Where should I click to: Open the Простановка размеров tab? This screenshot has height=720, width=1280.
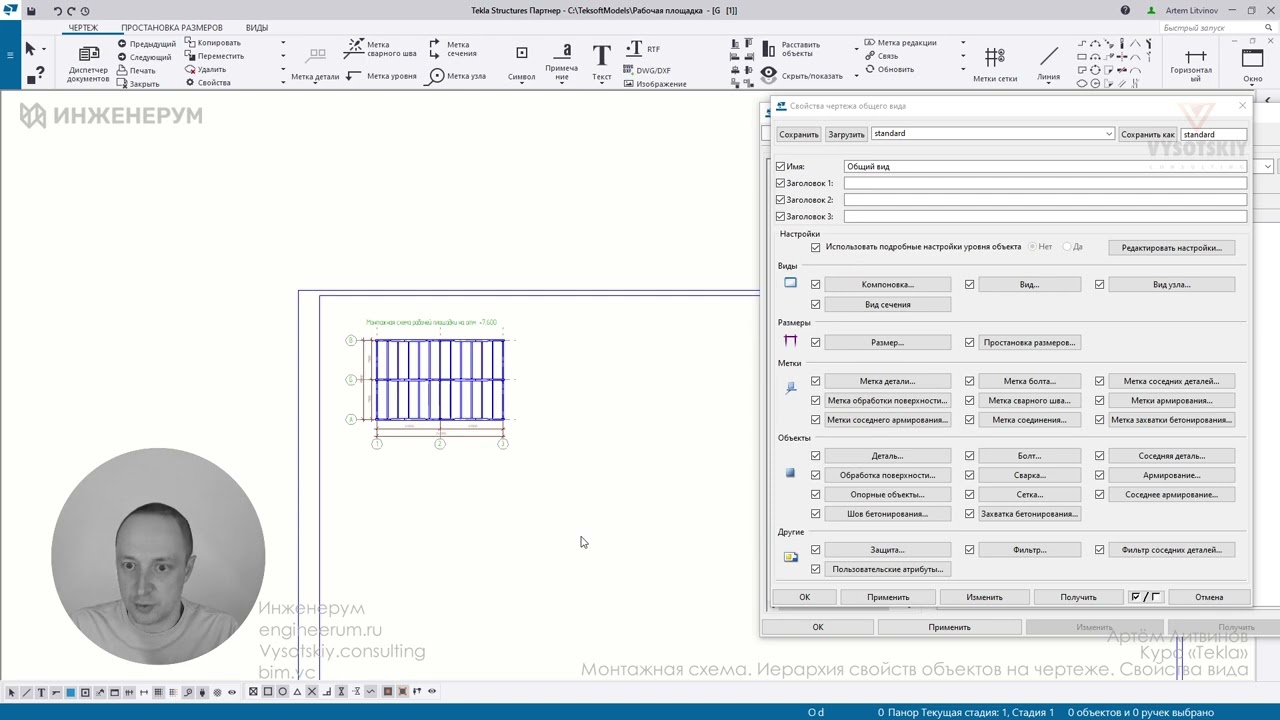click(x=172, y=28)
